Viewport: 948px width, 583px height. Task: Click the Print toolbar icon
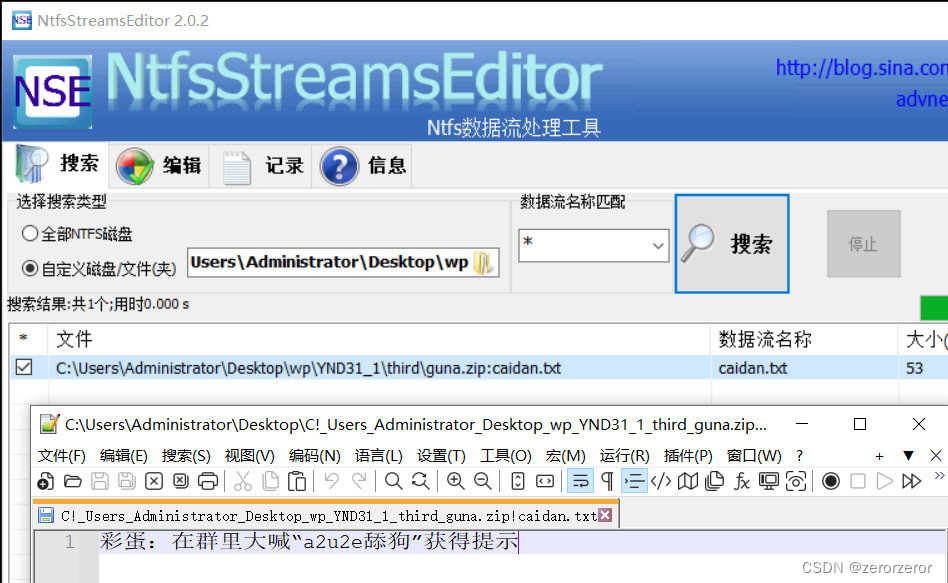[208, 481]
